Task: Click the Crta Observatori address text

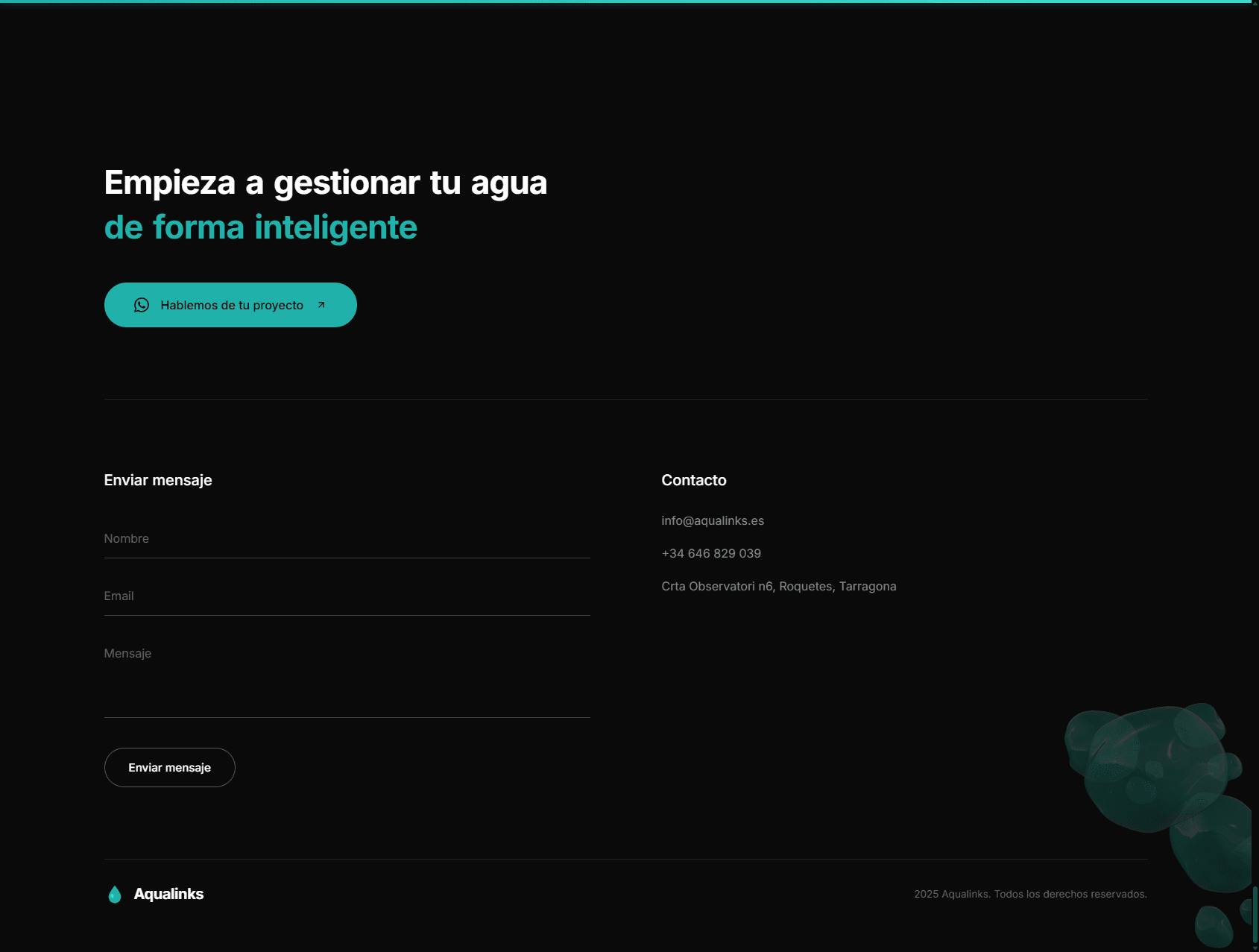Action: pos(778,587)
